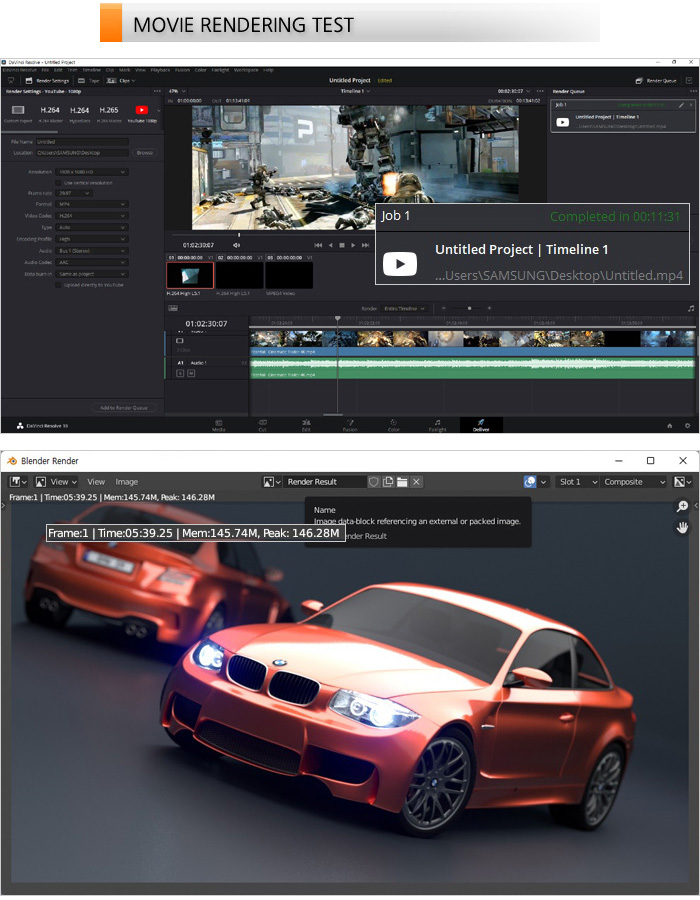Open the Resolution dropdown

point(92,172)
